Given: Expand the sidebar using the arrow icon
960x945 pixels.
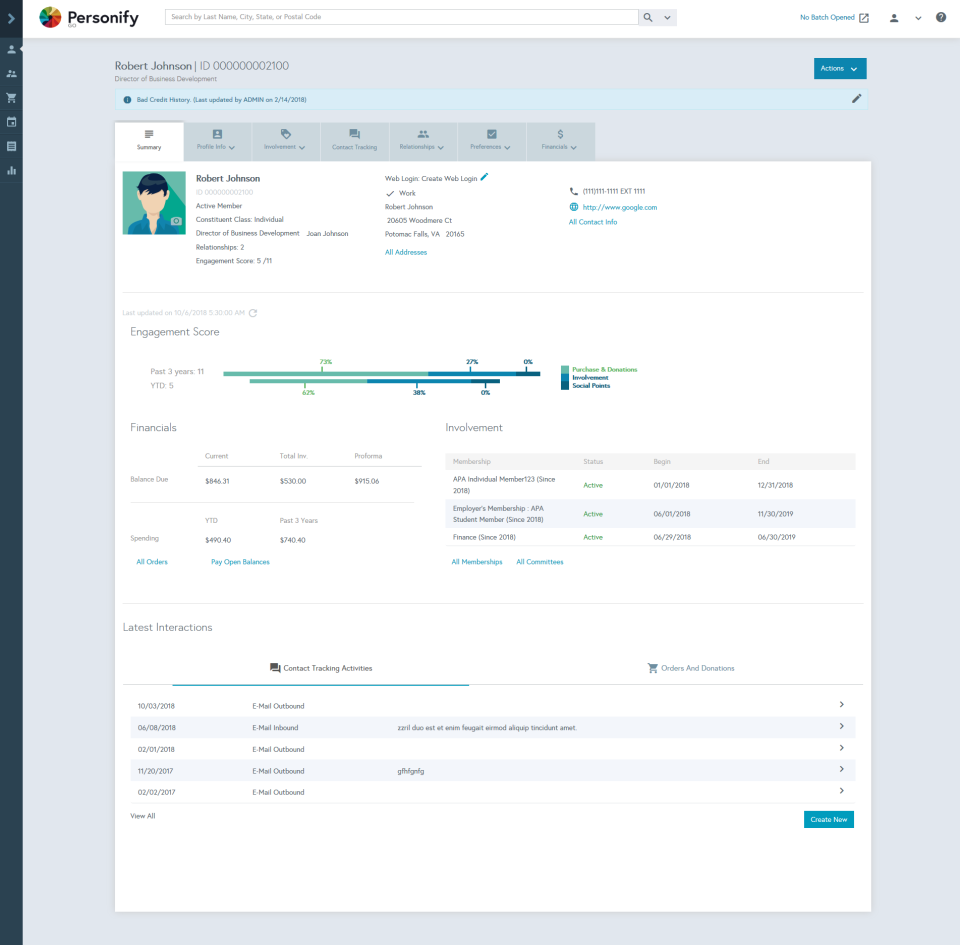Looking at the screenshot, I should [x=11, y=17].
